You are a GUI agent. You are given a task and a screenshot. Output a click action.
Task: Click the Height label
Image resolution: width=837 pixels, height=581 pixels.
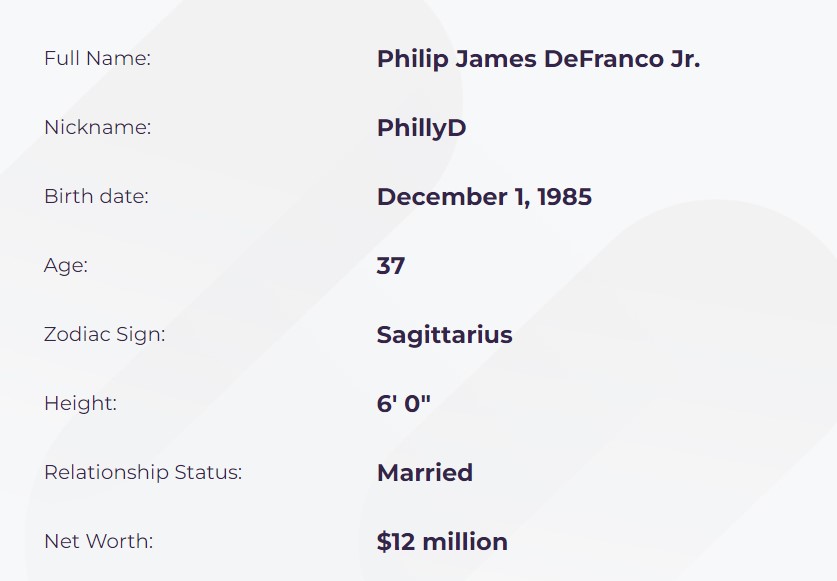point(80,403)
